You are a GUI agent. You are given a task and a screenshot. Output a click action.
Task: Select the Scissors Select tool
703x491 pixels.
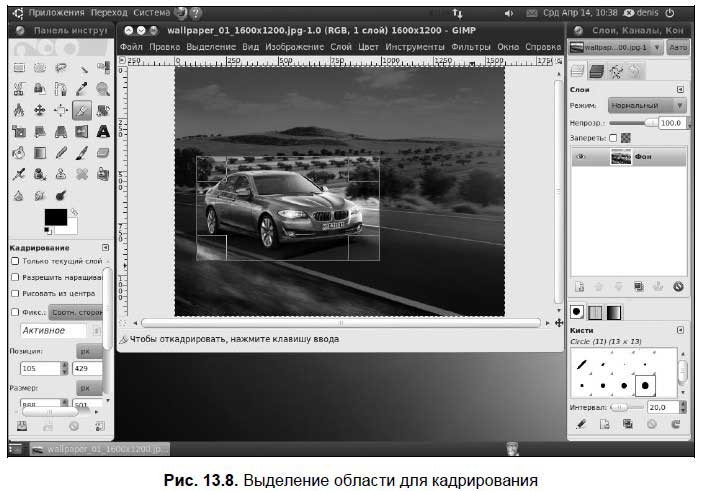(19, 89)
